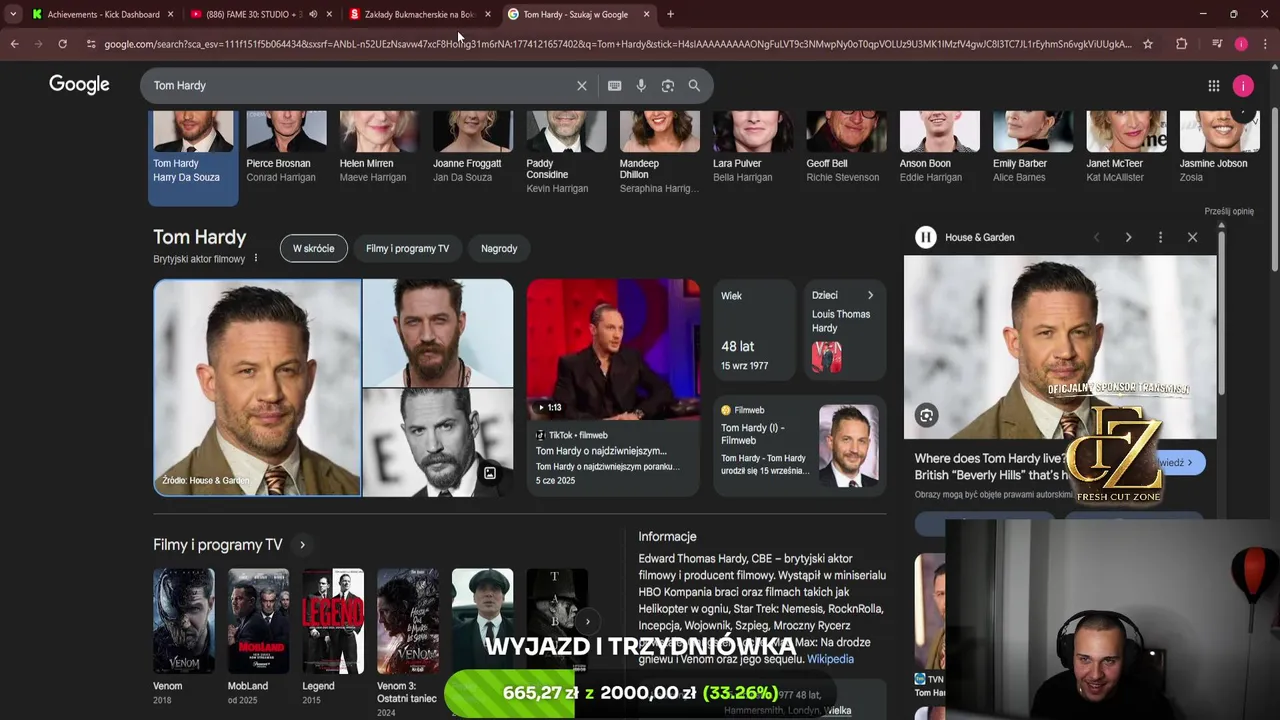Select the Tom Hardy cast card
The height and width of the screenshot is (720, 1280).
(x=193, y=157)
